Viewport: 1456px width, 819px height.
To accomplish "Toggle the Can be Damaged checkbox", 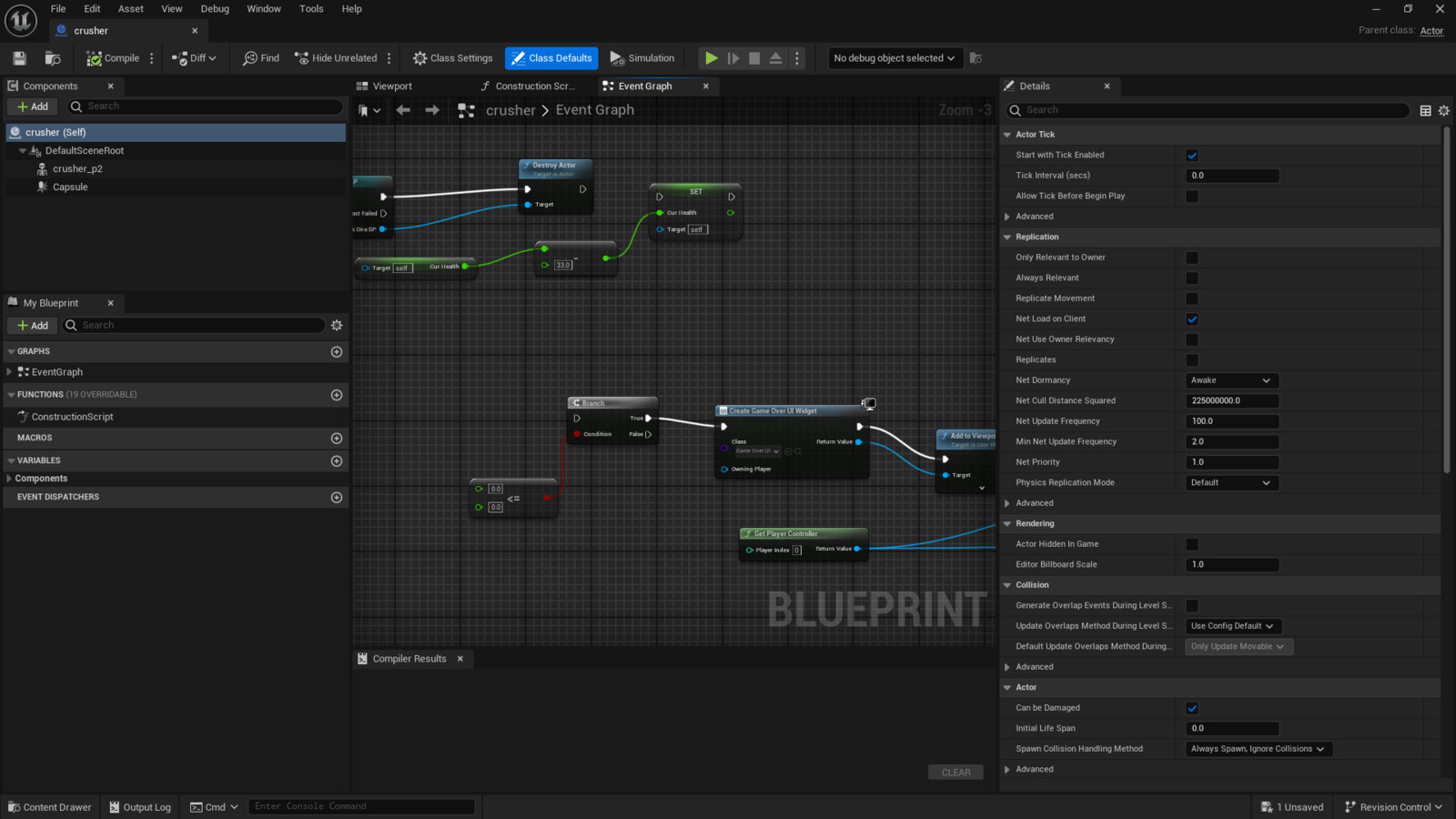I will coord(1192,708).
